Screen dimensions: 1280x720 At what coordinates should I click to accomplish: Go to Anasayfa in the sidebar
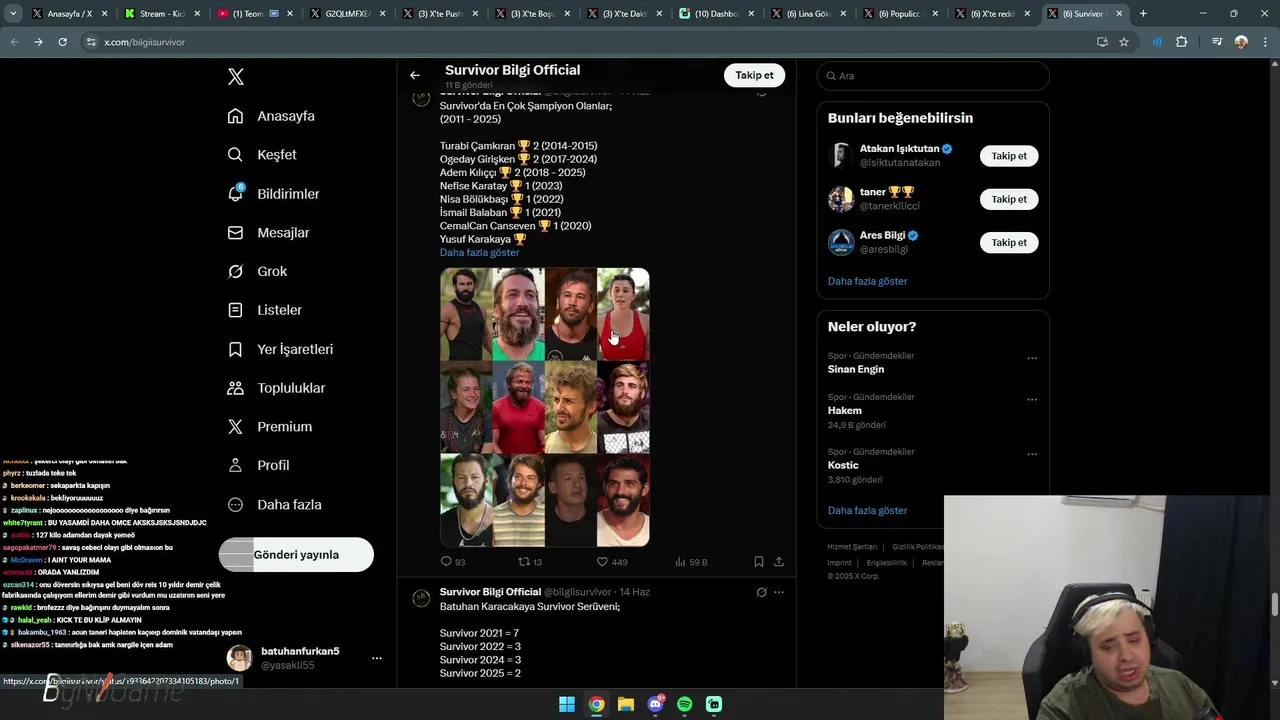pos(271,116)
